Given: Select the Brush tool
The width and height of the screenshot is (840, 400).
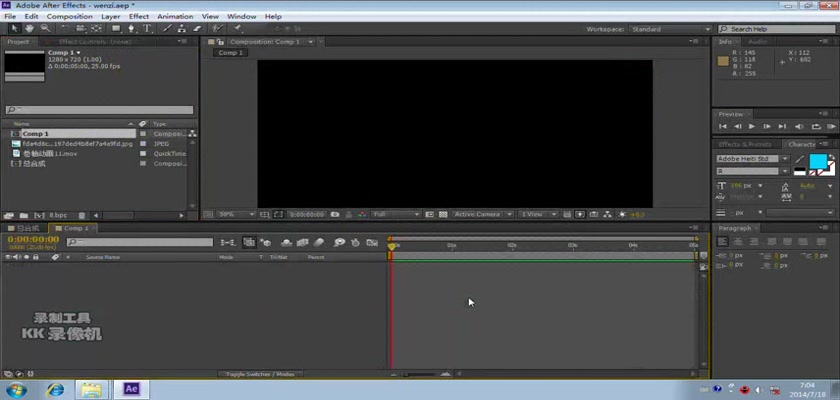Looking at the screenshot, I should click(167, 28).
